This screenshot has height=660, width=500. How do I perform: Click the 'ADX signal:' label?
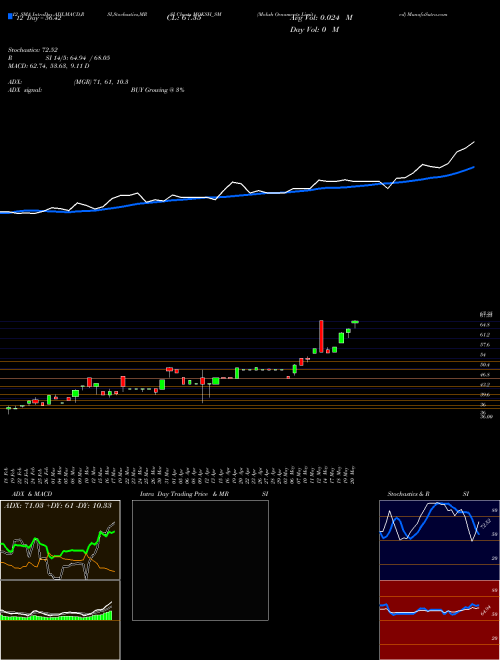(24, 90)
